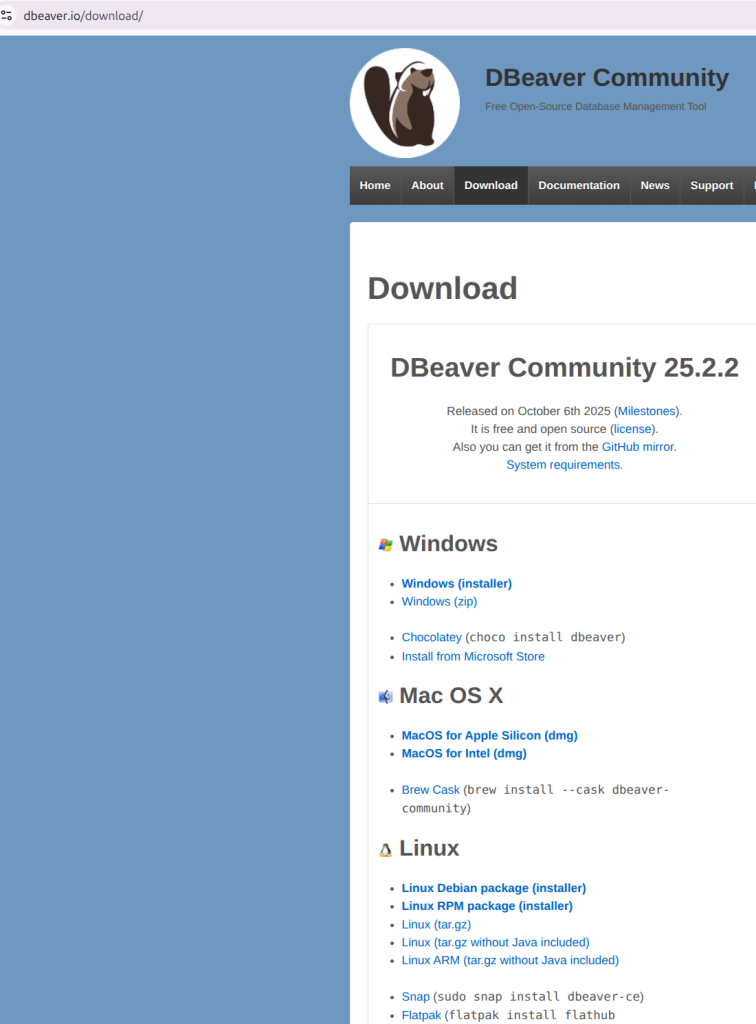The width and height of the screenshot is (756, 1024).
Task: Select the Download navigation tab
Action: tap(491, 185)
